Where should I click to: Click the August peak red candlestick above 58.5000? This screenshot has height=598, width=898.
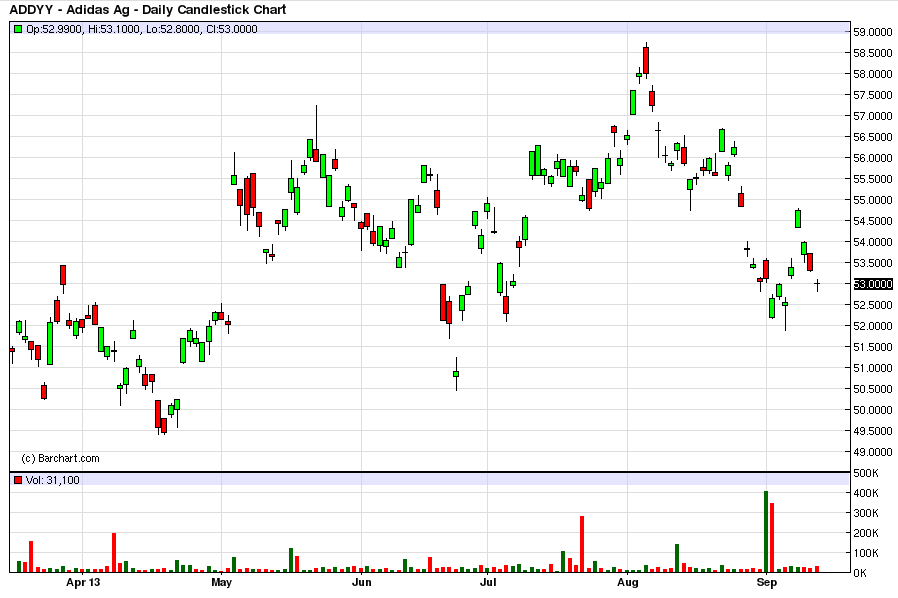[646, 60]
